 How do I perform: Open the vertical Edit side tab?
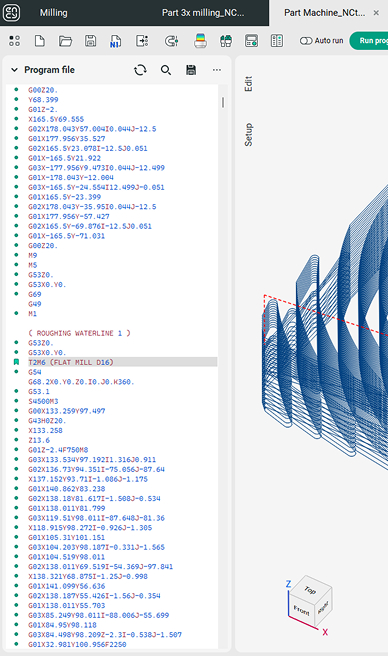tap(248, 84)
